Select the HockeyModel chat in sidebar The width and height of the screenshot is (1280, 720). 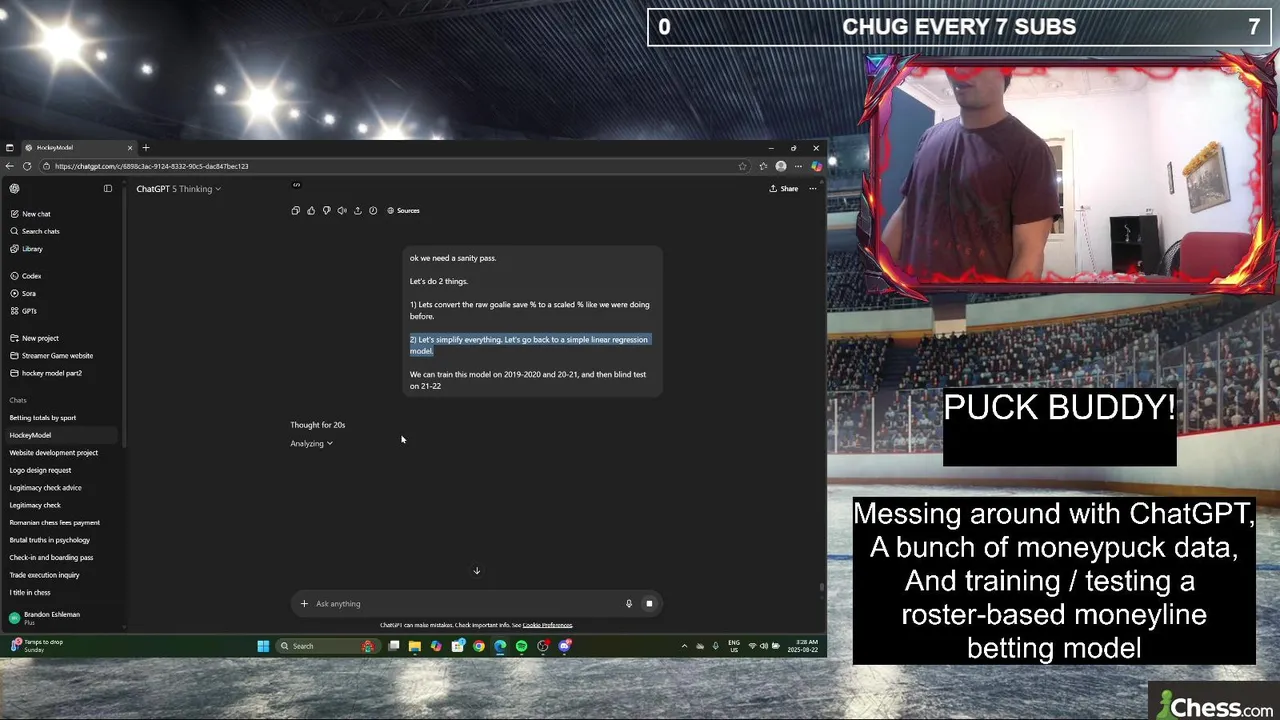(x=60, y=435)
